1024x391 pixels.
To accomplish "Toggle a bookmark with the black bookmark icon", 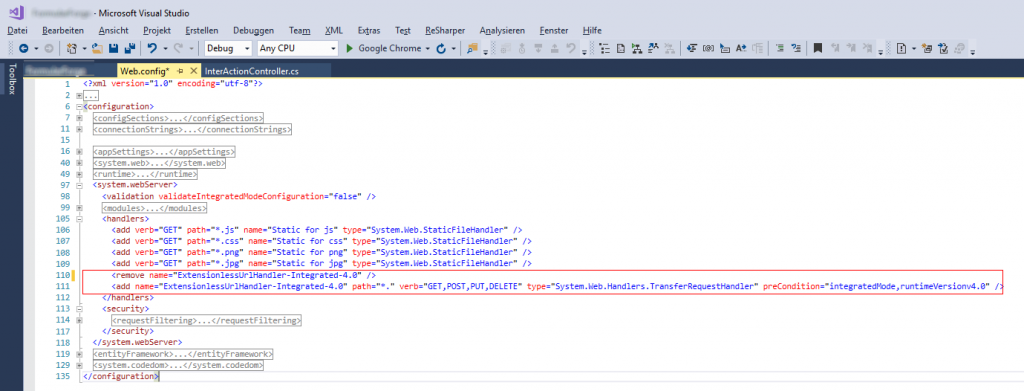I will (817, 48).
